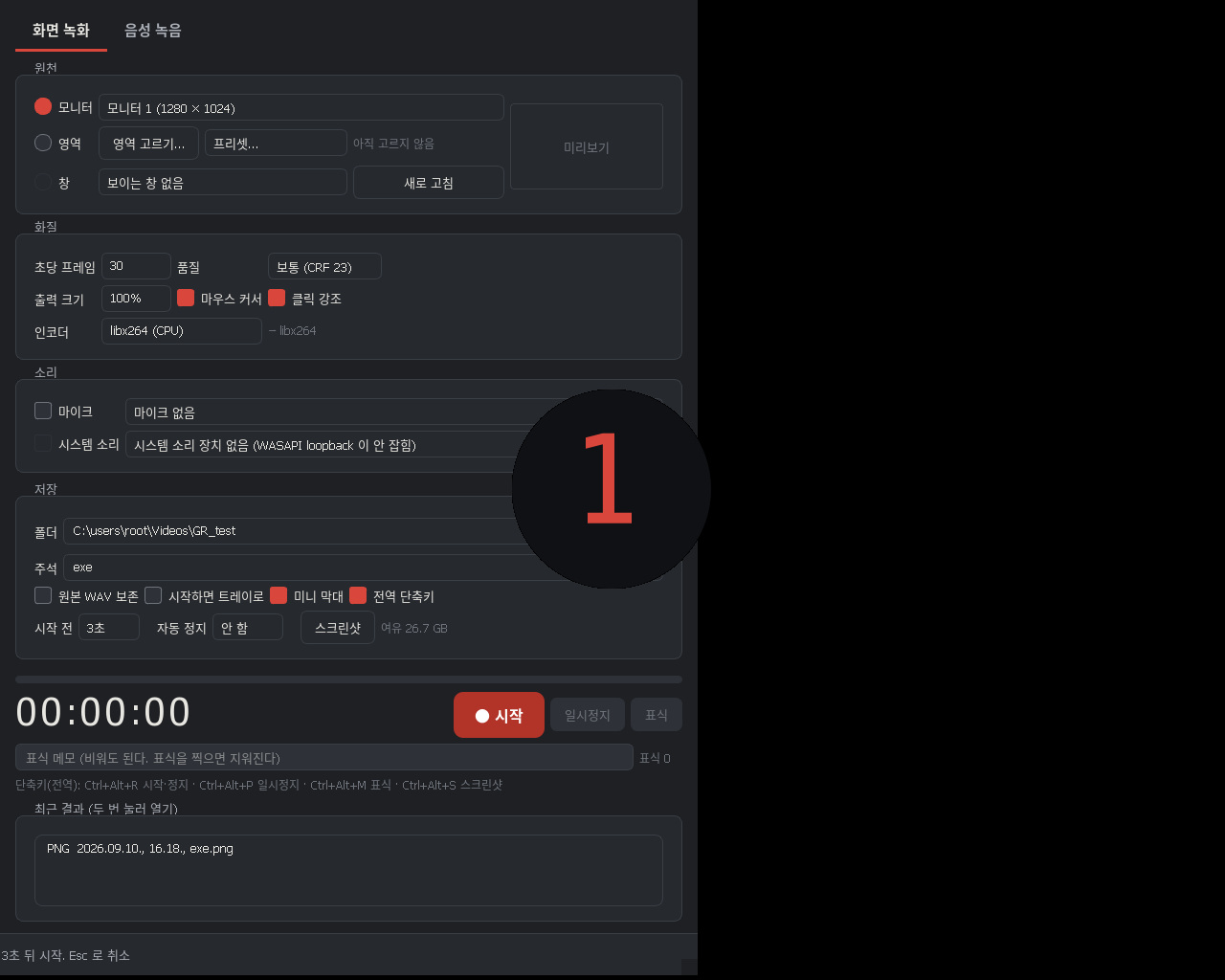This screenshot has width=1225, height=980.
Task: Open the 품질 보통 (CRF 23) dropdown
Action: pyautogui.click(x=324, y=266)
